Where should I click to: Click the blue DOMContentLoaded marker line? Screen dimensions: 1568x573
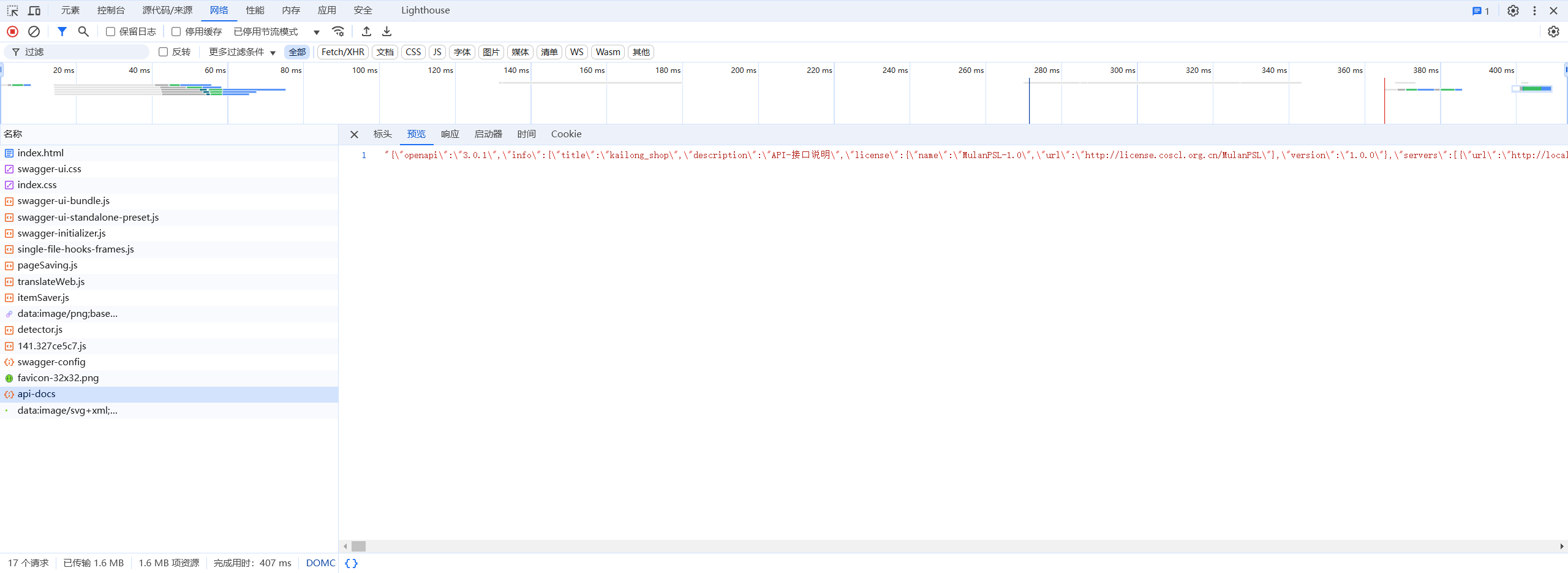[x=1029, y=101]
